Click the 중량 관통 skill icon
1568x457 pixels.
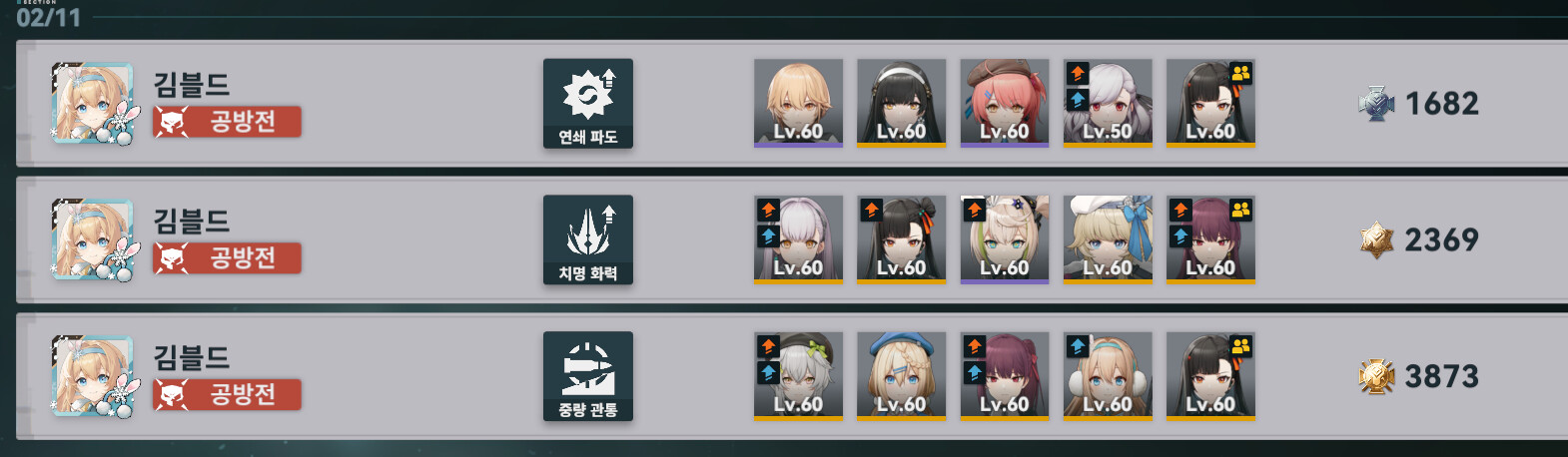[588, 376]
